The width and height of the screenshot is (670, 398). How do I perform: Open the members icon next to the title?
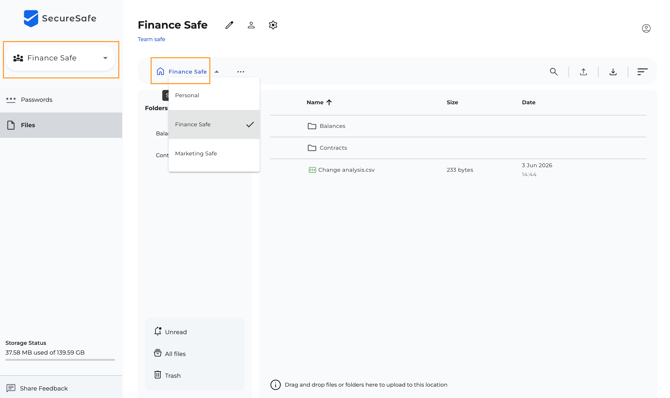tap(251, 25)
